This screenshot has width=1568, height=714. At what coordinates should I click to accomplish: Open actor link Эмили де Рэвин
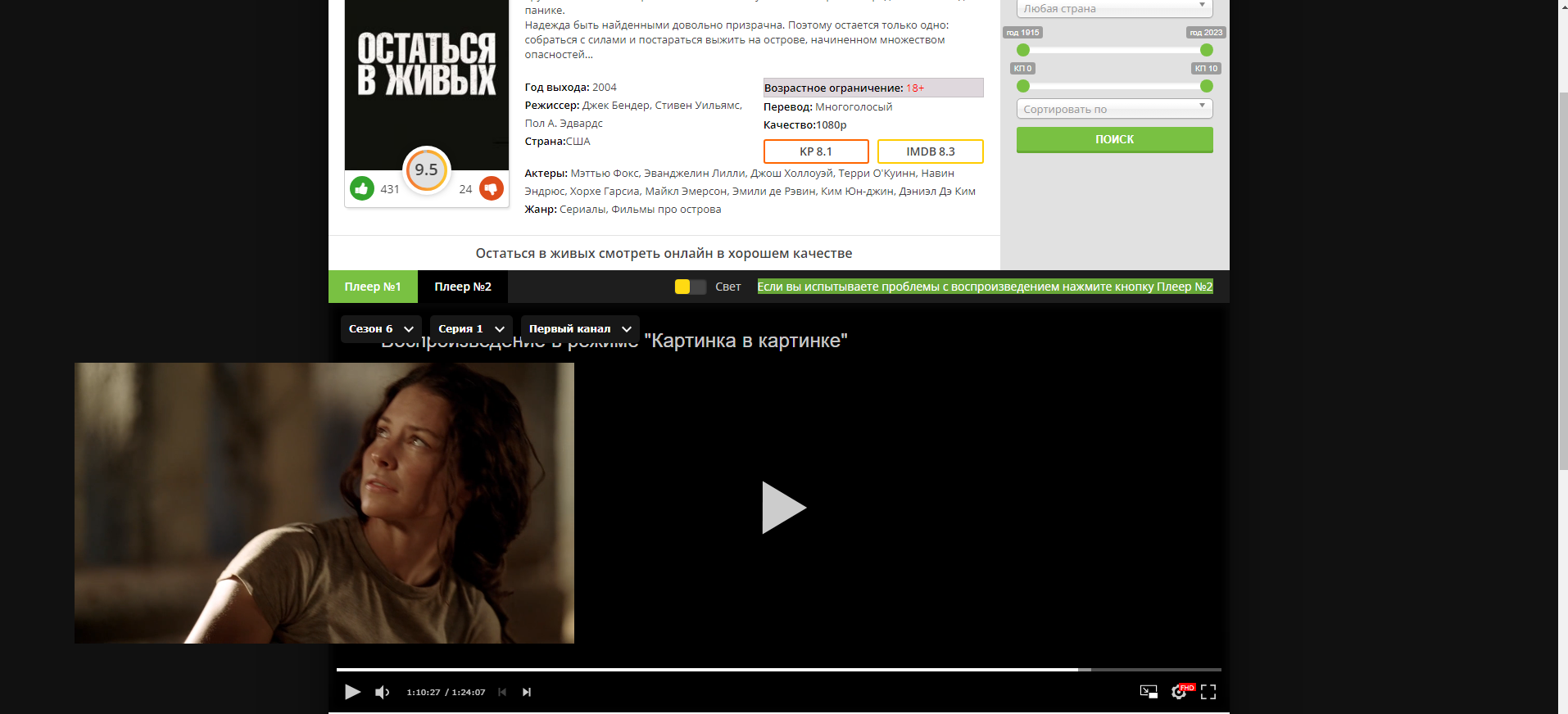(773, 192)
